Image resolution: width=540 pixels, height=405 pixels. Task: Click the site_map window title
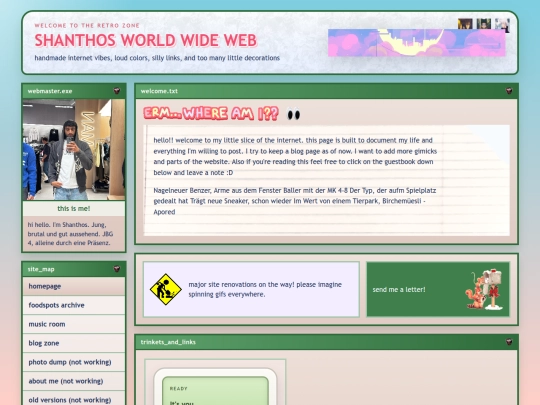coord(41,269)
